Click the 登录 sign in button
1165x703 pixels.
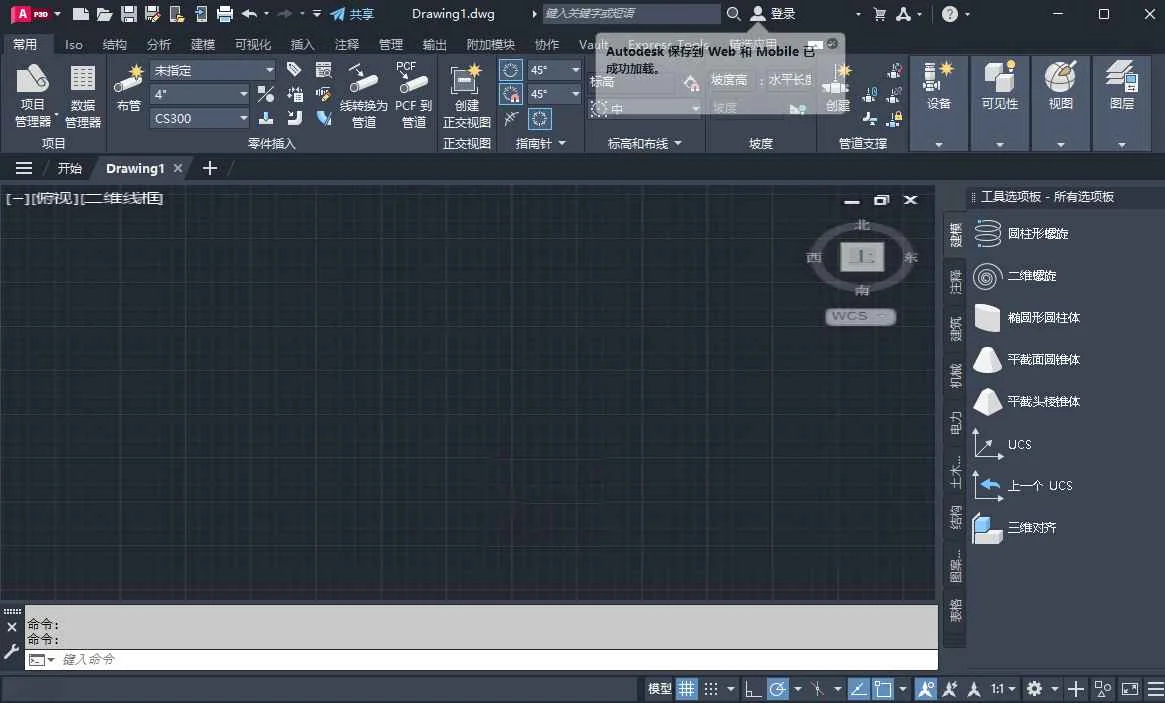[773, 13]
